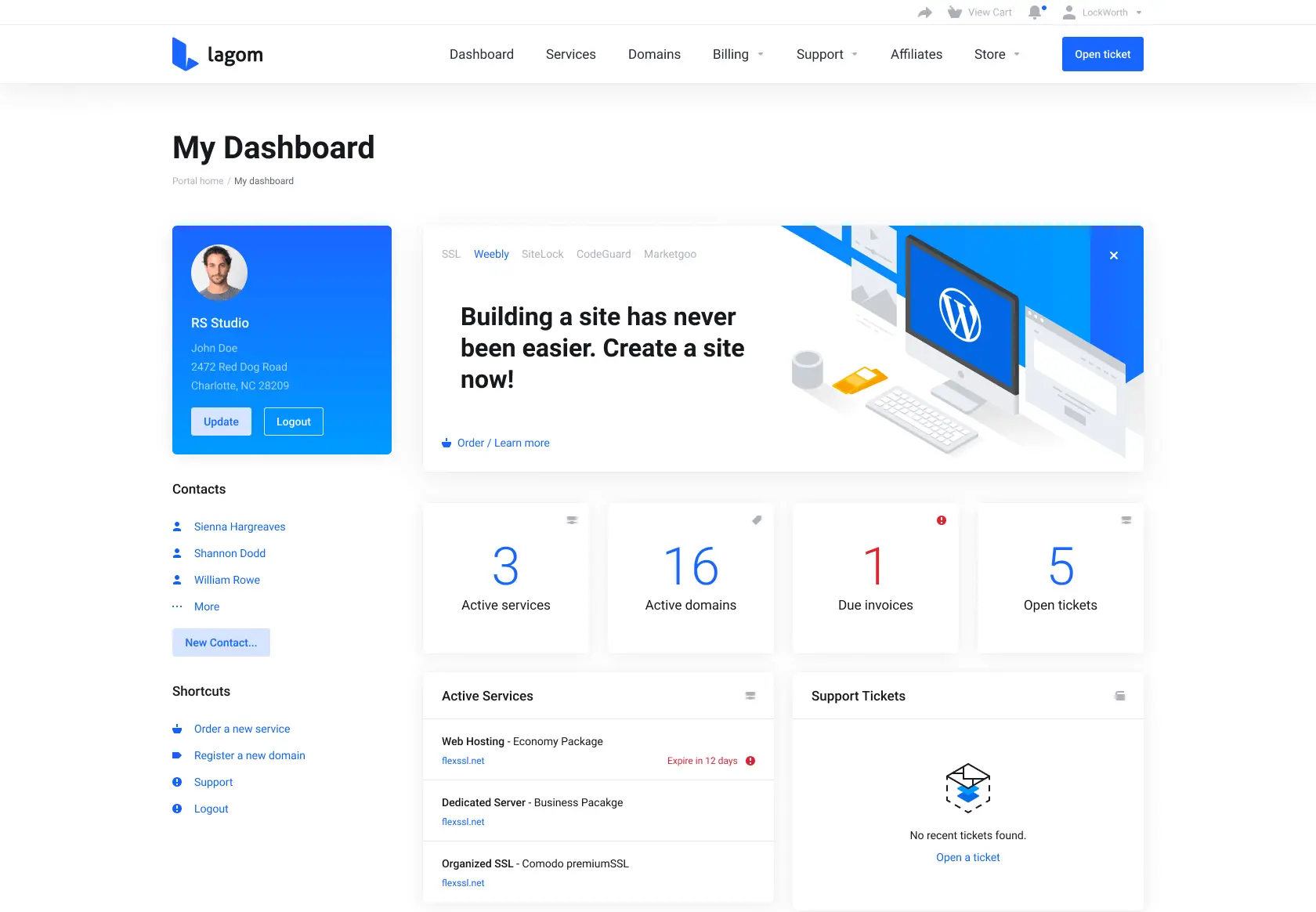Click the 1 Due invoices number
Viewport: 1316px width, 912px height.
point(875,566)
